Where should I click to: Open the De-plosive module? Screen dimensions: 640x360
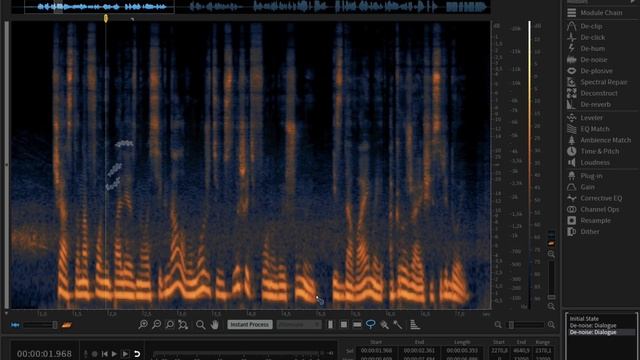pos(590,71)
